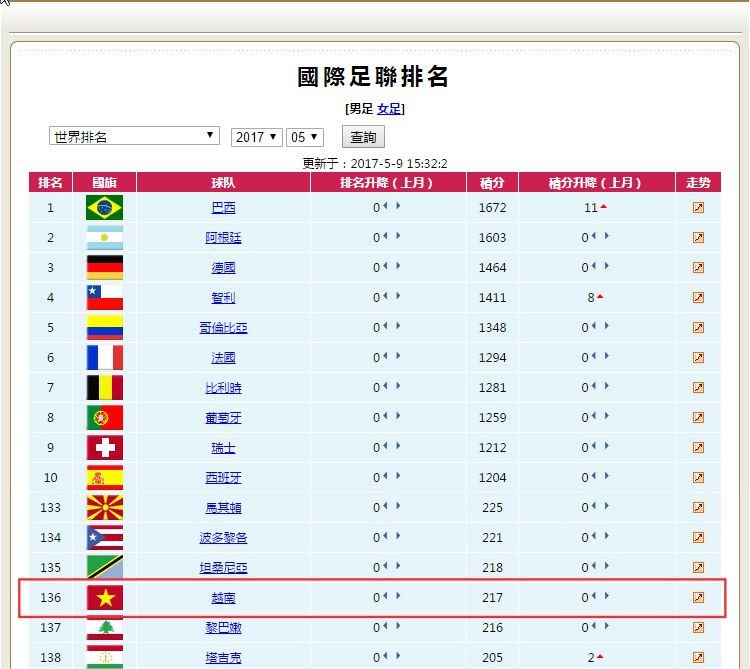Click the points change value 8 for 智利
This screenshot has width=750, height=669.
591,297
